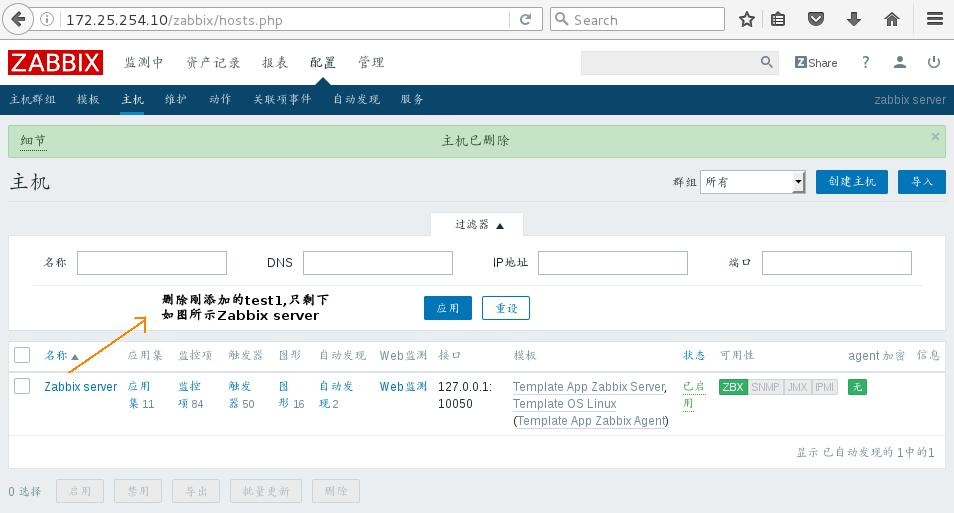Go to 自动发现 submenu
The image size is (954, 513).
pyautogui.click(x=357, y=99)
